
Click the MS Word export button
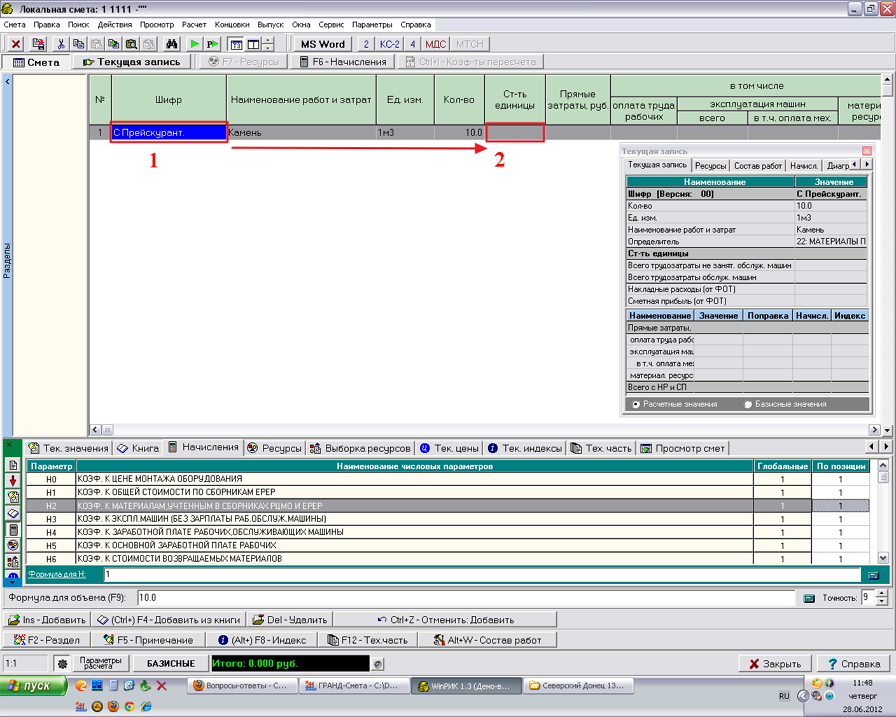323,44
